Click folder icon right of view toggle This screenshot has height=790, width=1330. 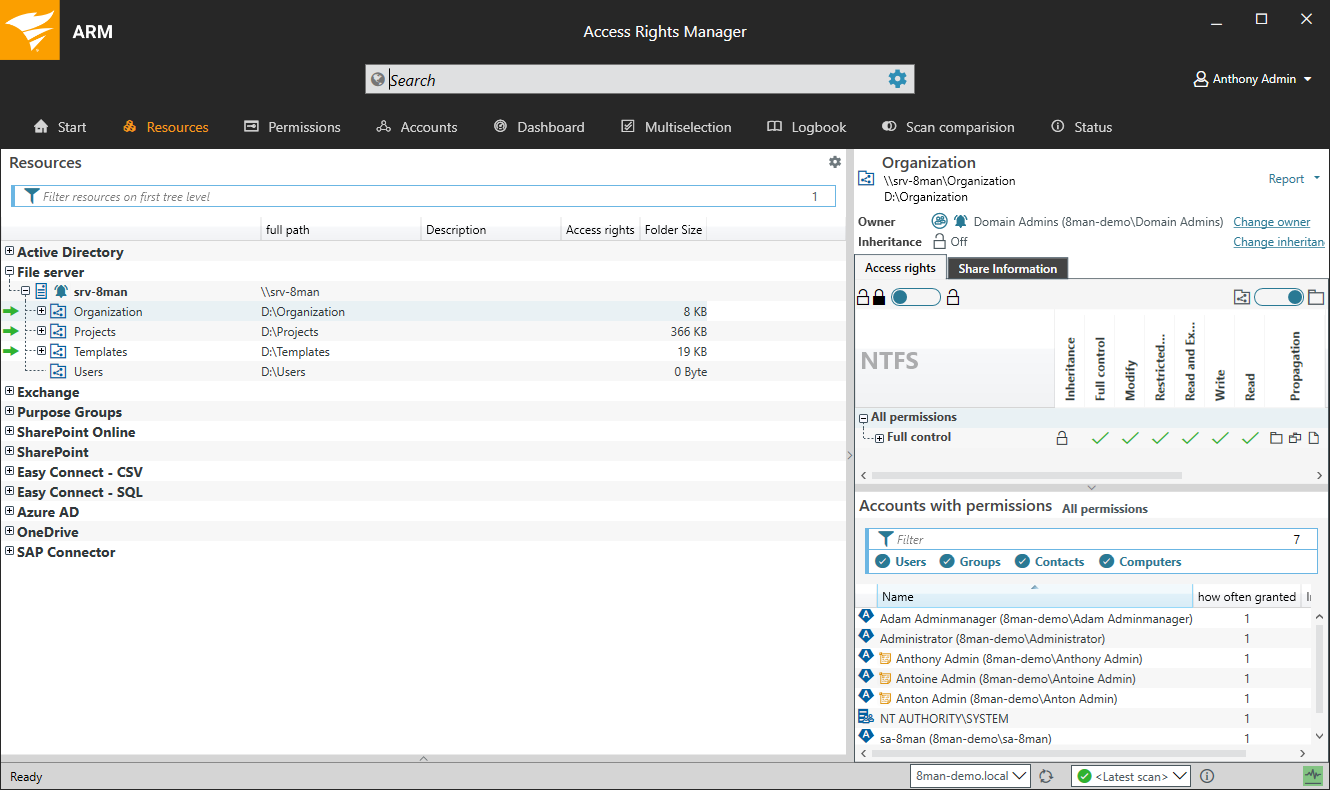(1316, 297)
